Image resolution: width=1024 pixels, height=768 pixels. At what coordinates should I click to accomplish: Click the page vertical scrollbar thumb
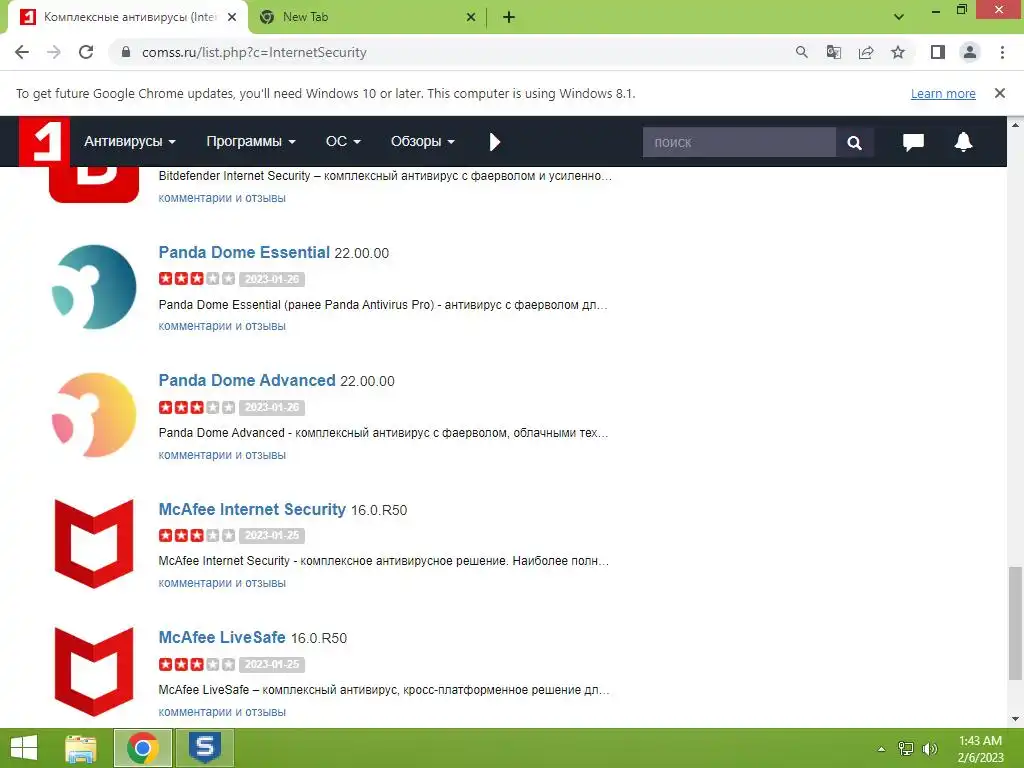tap(1014, 623)
